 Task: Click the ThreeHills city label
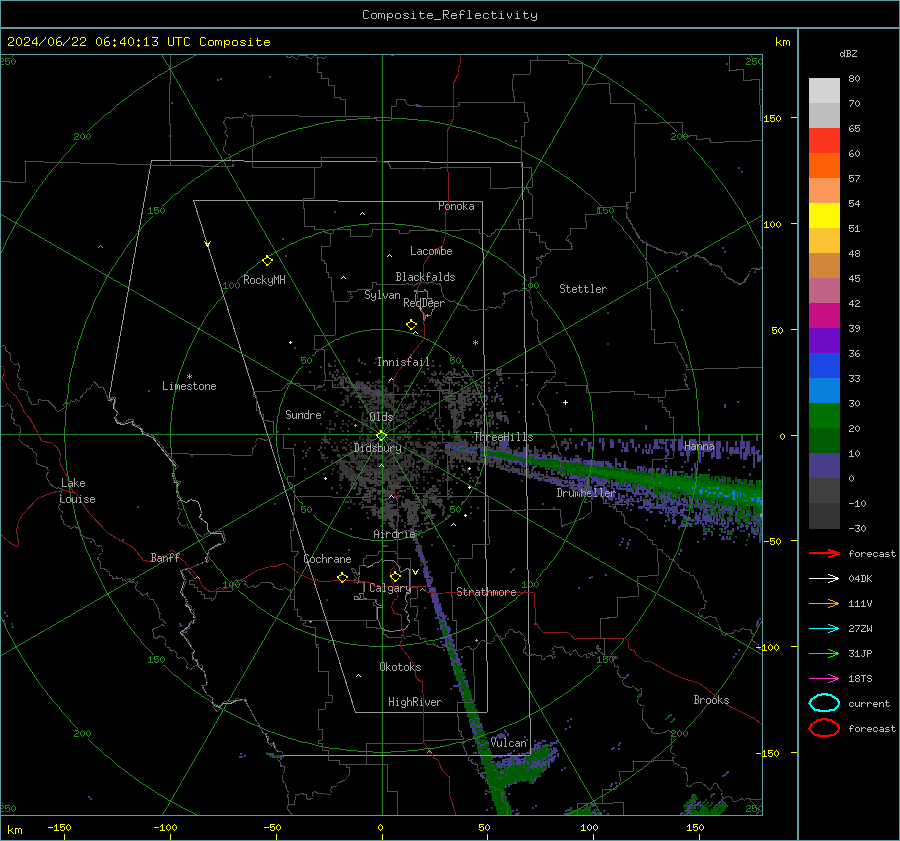(503, 437)
